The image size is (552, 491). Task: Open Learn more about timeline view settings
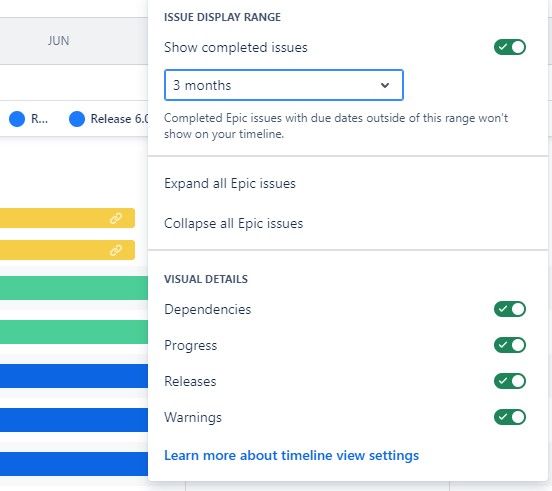[291, 455]
